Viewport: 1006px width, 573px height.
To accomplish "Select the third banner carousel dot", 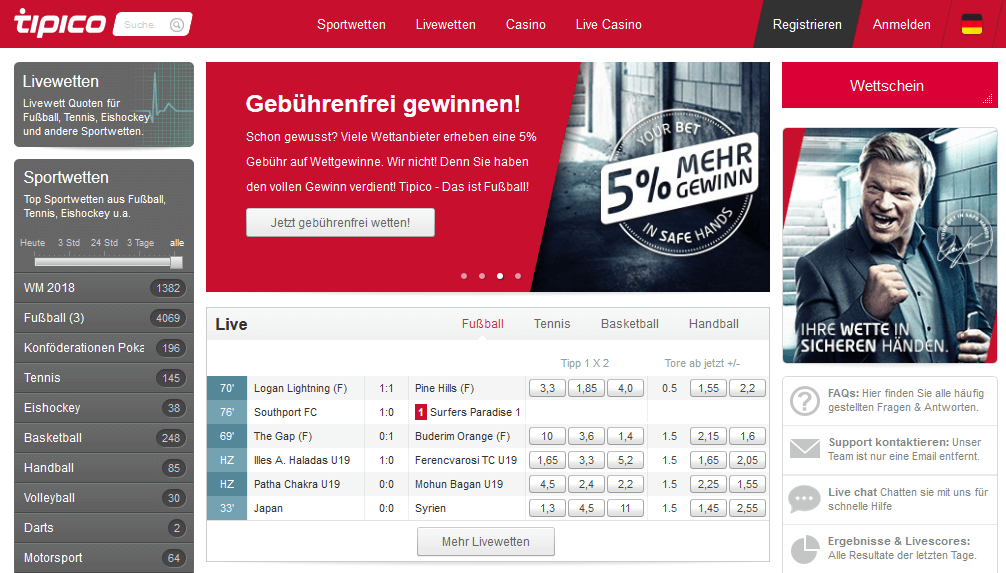I will (500, 276).
